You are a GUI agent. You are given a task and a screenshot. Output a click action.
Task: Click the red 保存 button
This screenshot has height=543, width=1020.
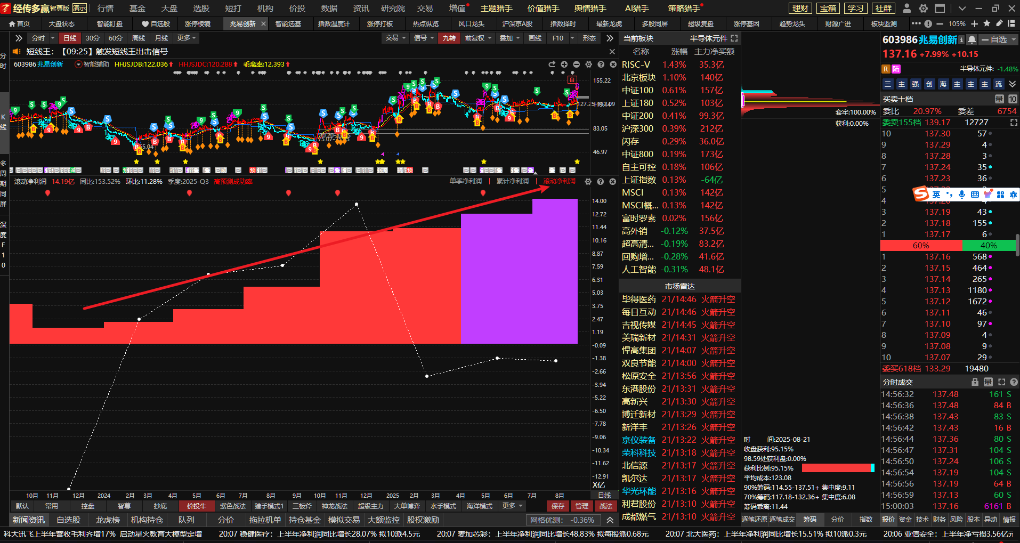click(558, 506)
